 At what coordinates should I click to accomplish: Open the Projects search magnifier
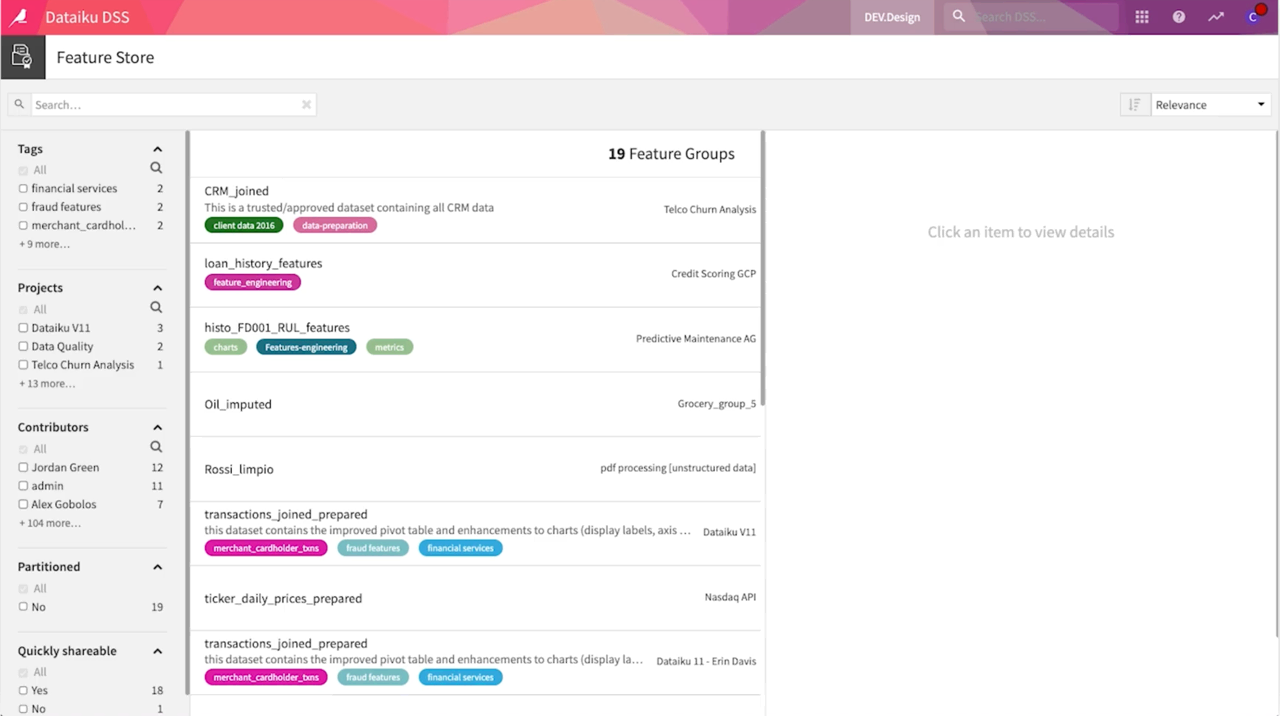pos(156,309)
